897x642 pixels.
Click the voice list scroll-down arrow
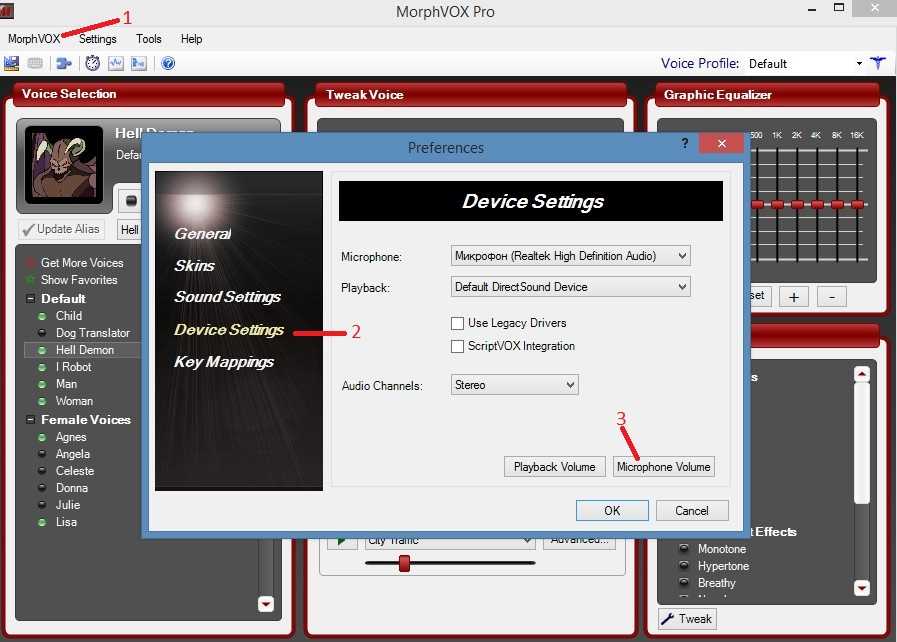(x=265, y=604)
